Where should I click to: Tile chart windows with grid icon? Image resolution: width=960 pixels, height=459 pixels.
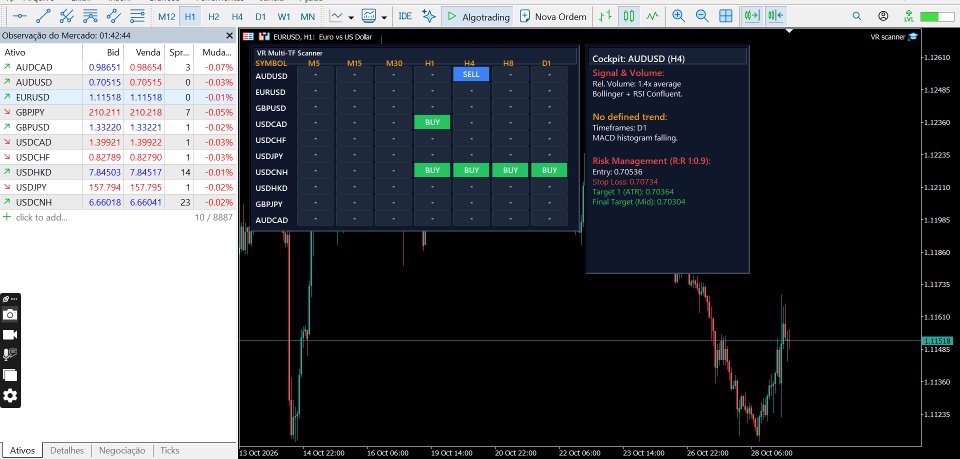click(726, 17)
